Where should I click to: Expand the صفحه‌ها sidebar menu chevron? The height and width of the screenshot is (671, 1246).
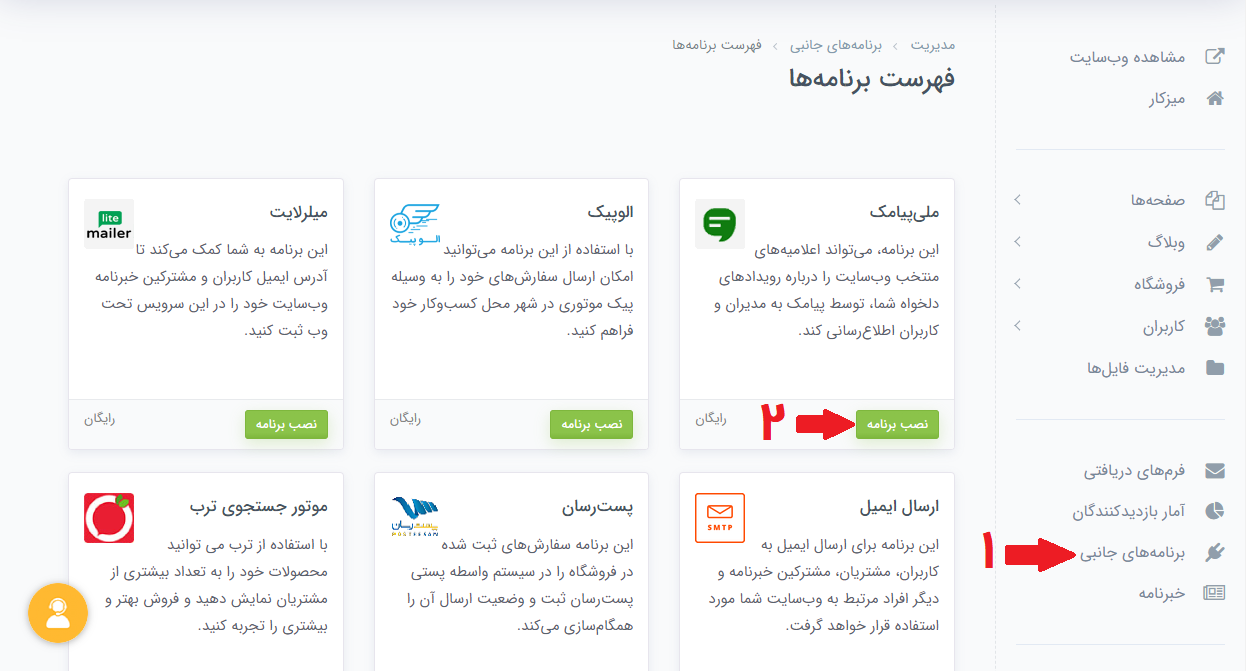click(x=1016, y=199)
